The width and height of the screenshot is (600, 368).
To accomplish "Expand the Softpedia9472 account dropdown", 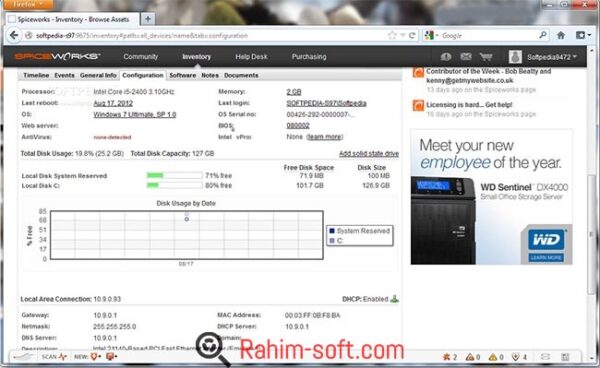I will 551,57.
